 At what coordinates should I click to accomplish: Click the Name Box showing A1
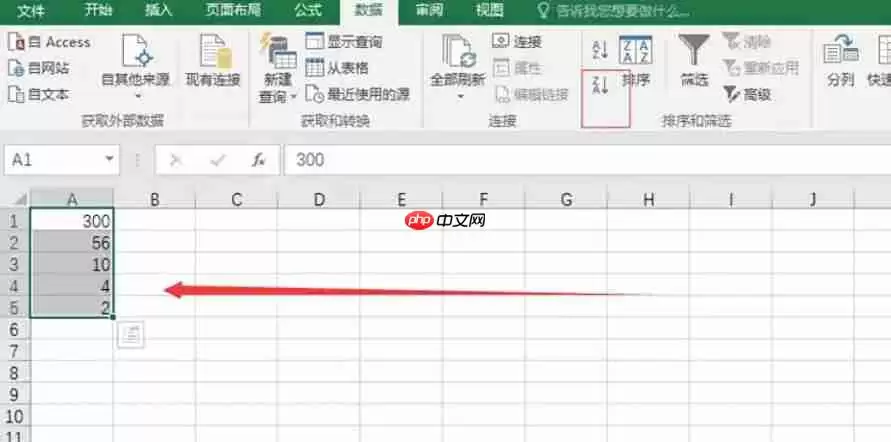pos(53,160)
